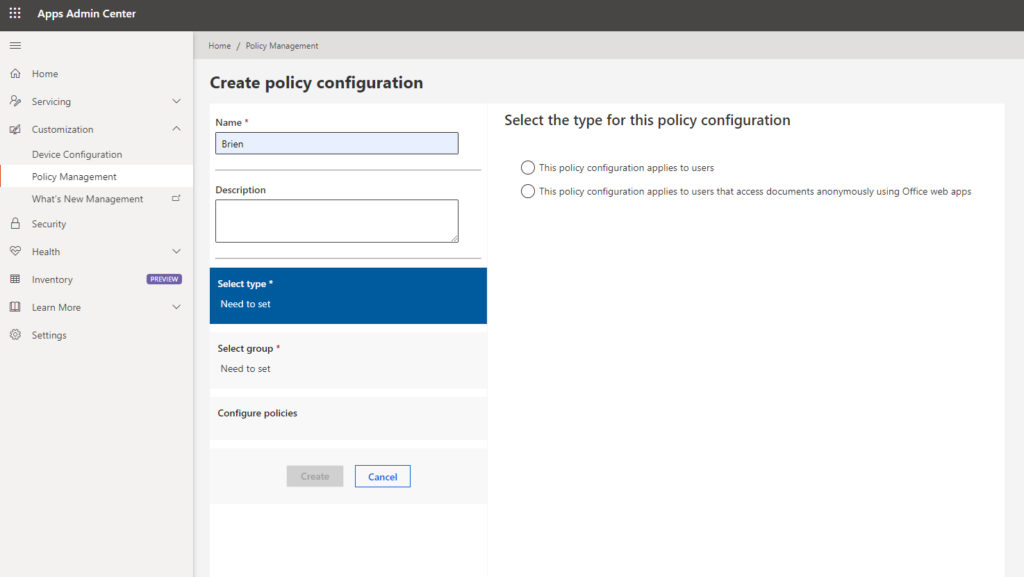Image resolution: width=1024 pixels, height=577 pixels.
Task: Select the anonymous Office web apps radio option
Action: [x=528, y=191]
